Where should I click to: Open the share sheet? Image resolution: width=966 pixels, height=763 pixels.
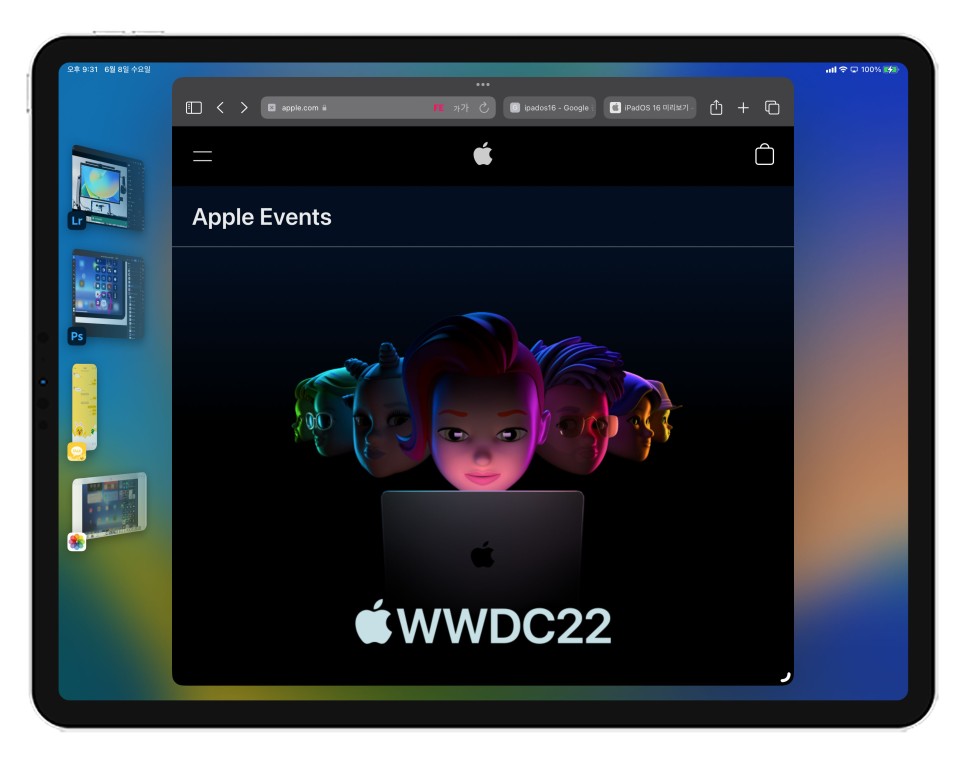pyautogui.click(x=716, y=108)
